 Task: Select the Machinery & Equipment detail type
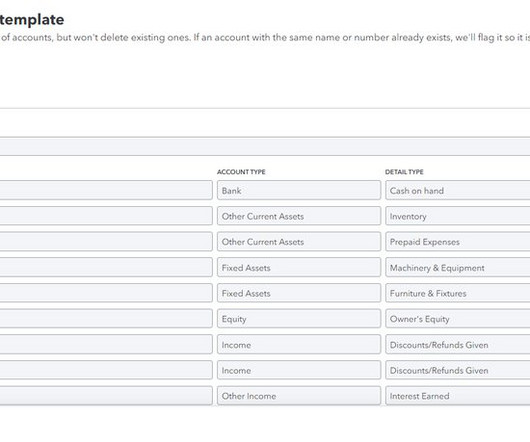(x=458, y=267)
